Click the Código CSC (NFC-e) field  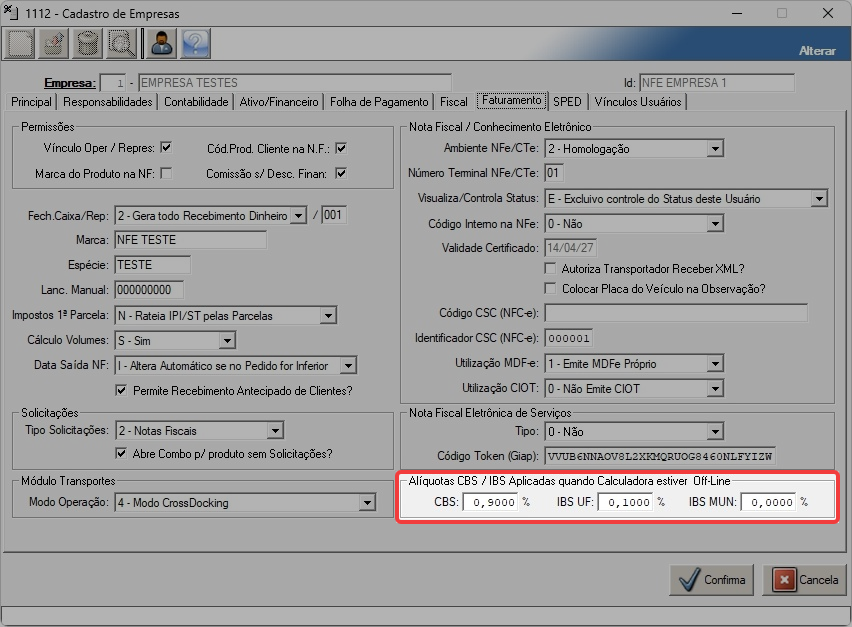676,313
